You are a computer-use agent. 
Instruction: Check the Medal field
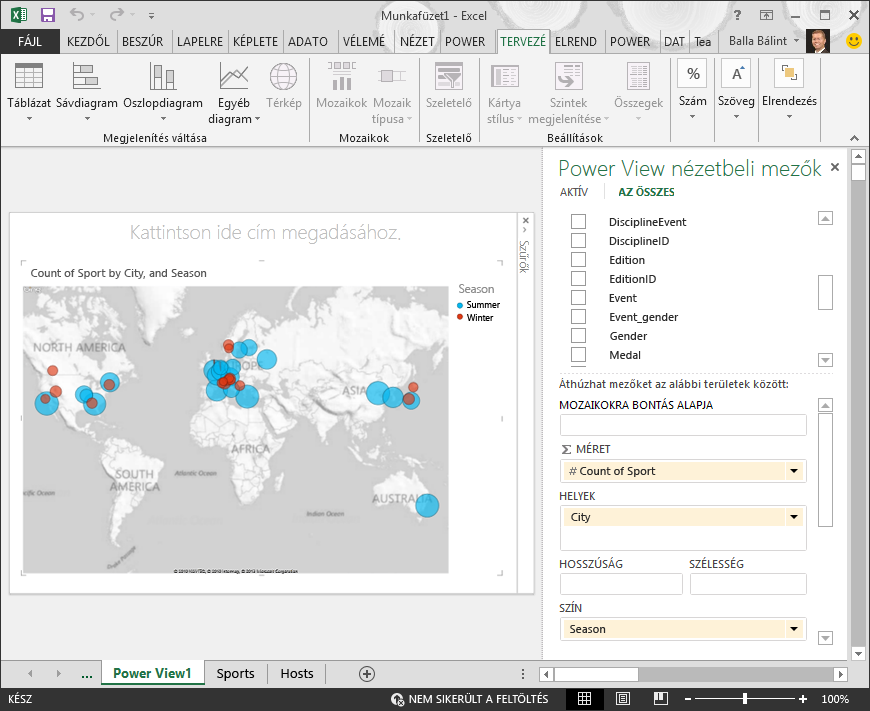point(578,354)
